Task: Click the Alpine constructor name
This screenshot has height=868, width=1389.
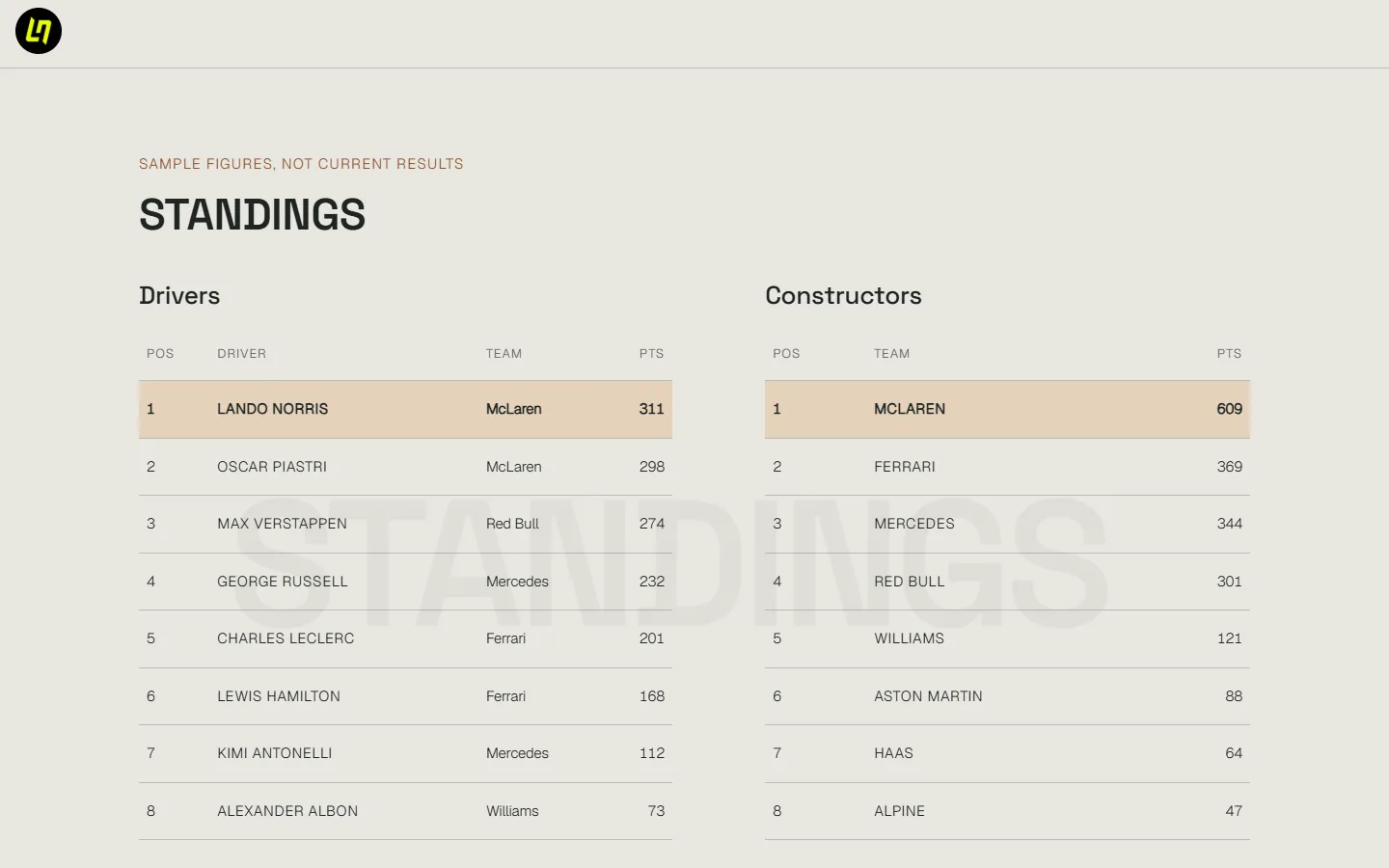Action: pyautogui.click(x=899, y=811)
